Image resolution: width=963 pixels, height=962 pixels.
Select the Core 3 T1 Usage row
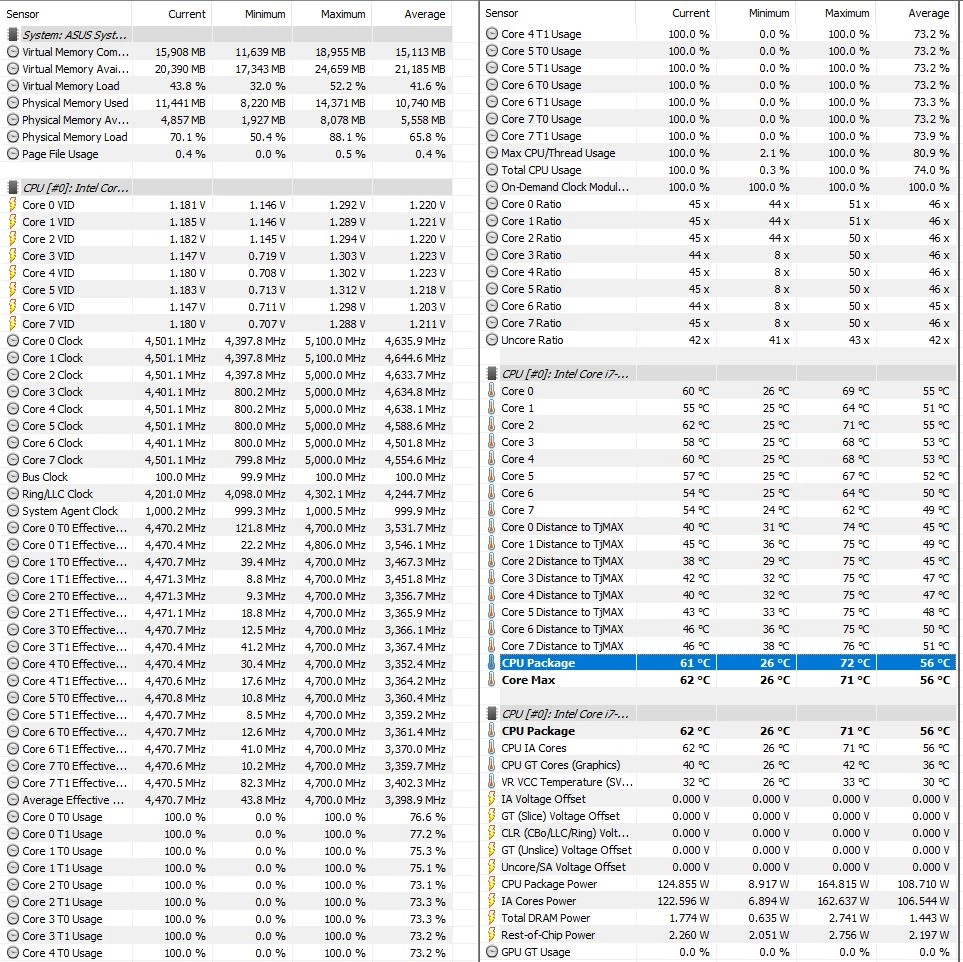coord(227,936)
